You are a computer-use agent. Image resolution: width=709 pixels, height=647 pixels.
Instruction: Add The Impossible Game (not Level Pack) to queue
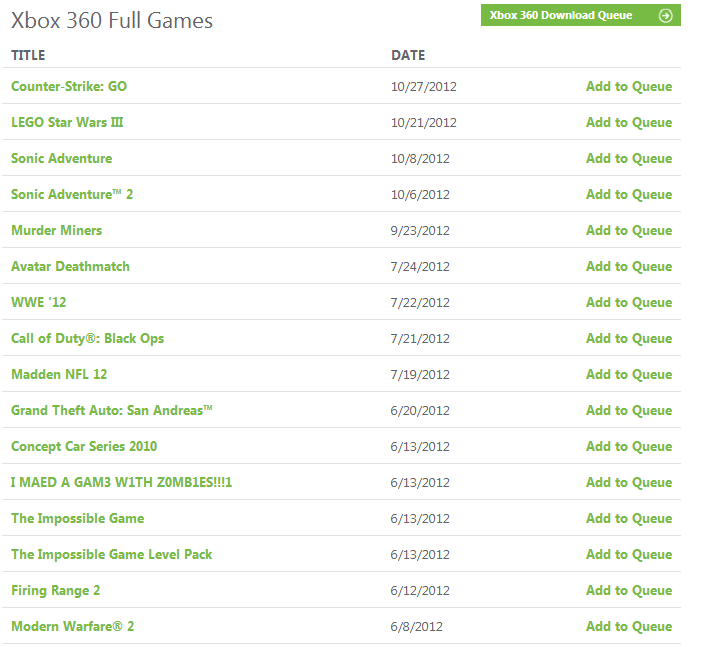point(629,519)
